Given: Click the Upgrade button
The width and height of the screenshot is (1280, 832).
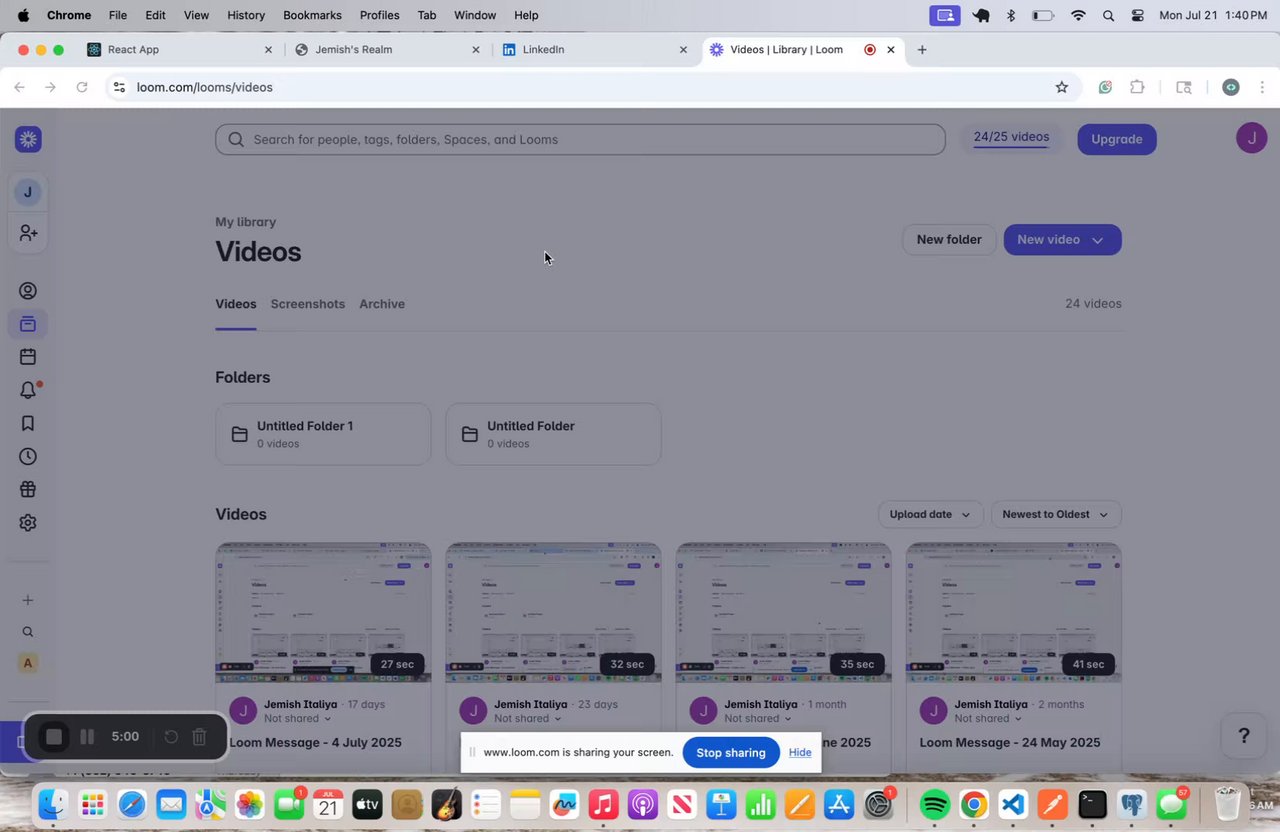Looking at the screenshot, I should (x=1117, y=139).
